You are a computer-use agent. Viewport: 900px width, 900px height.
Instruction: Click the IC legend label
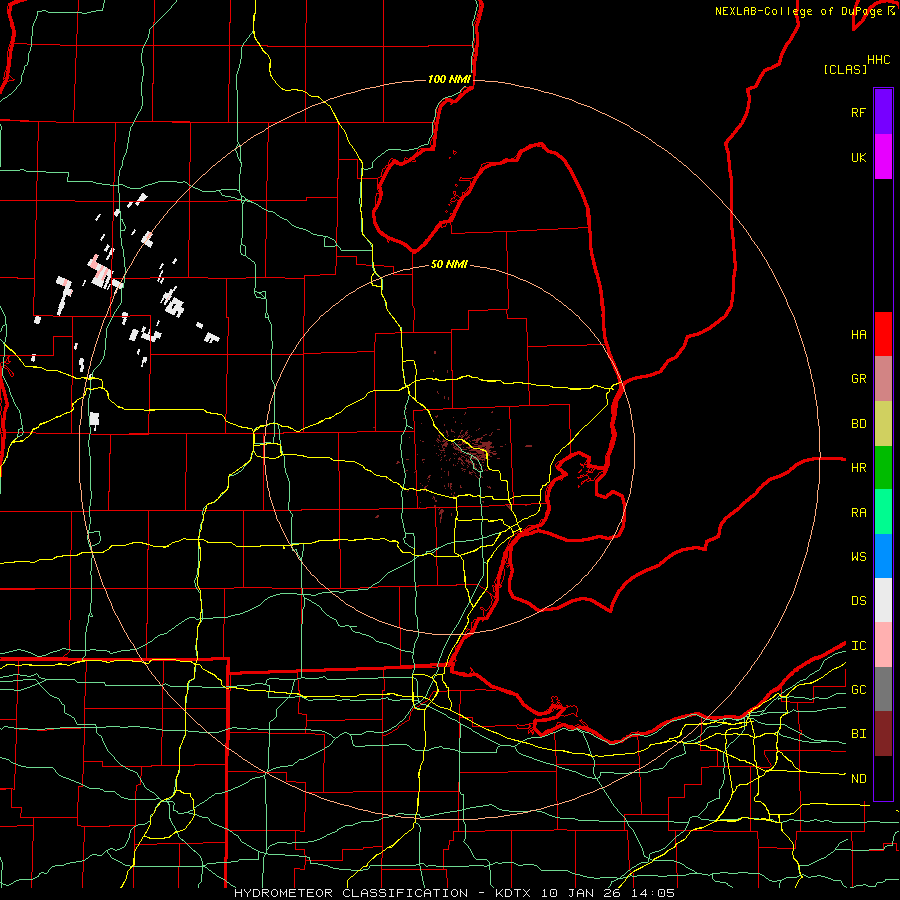[858, 645]
